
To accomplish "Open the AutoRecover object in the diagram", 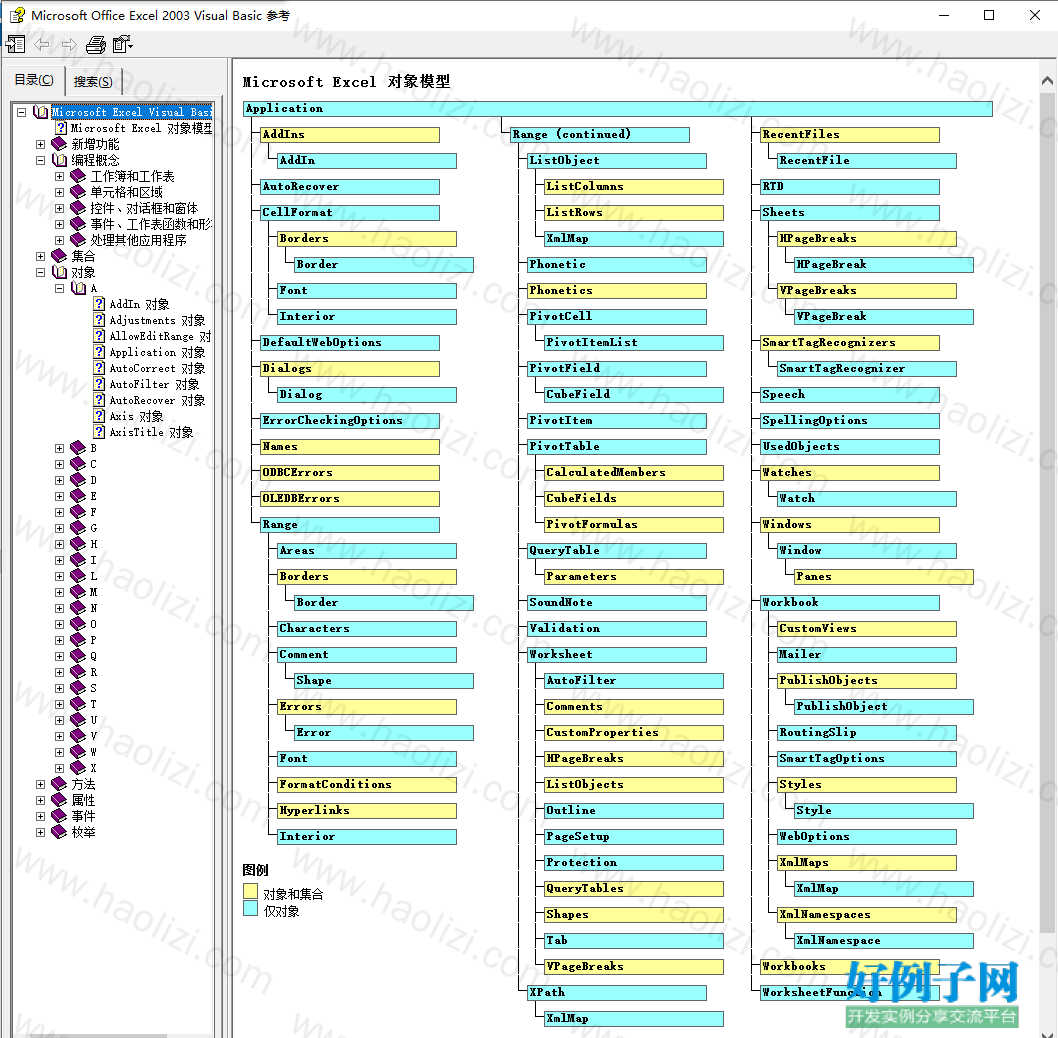I will [350, 186].
